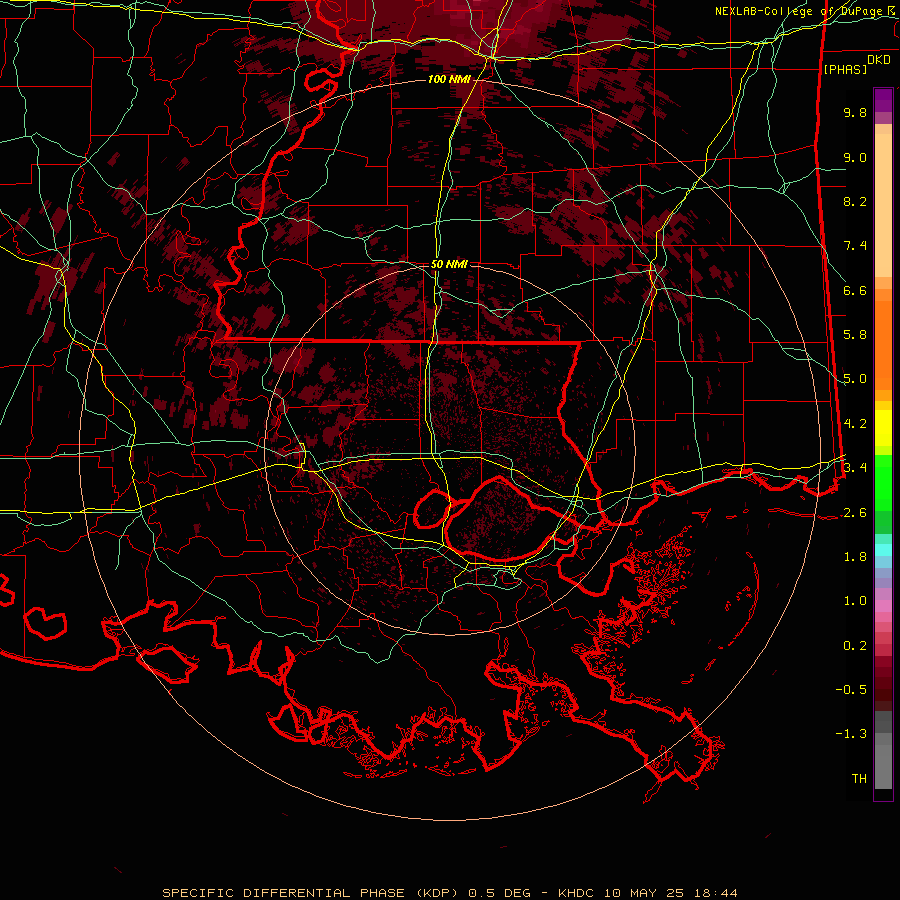This screenshot has height=900, width=900.
Task: Click the Specific Differential Phase footer caption
Action: [x=449, y=893]
